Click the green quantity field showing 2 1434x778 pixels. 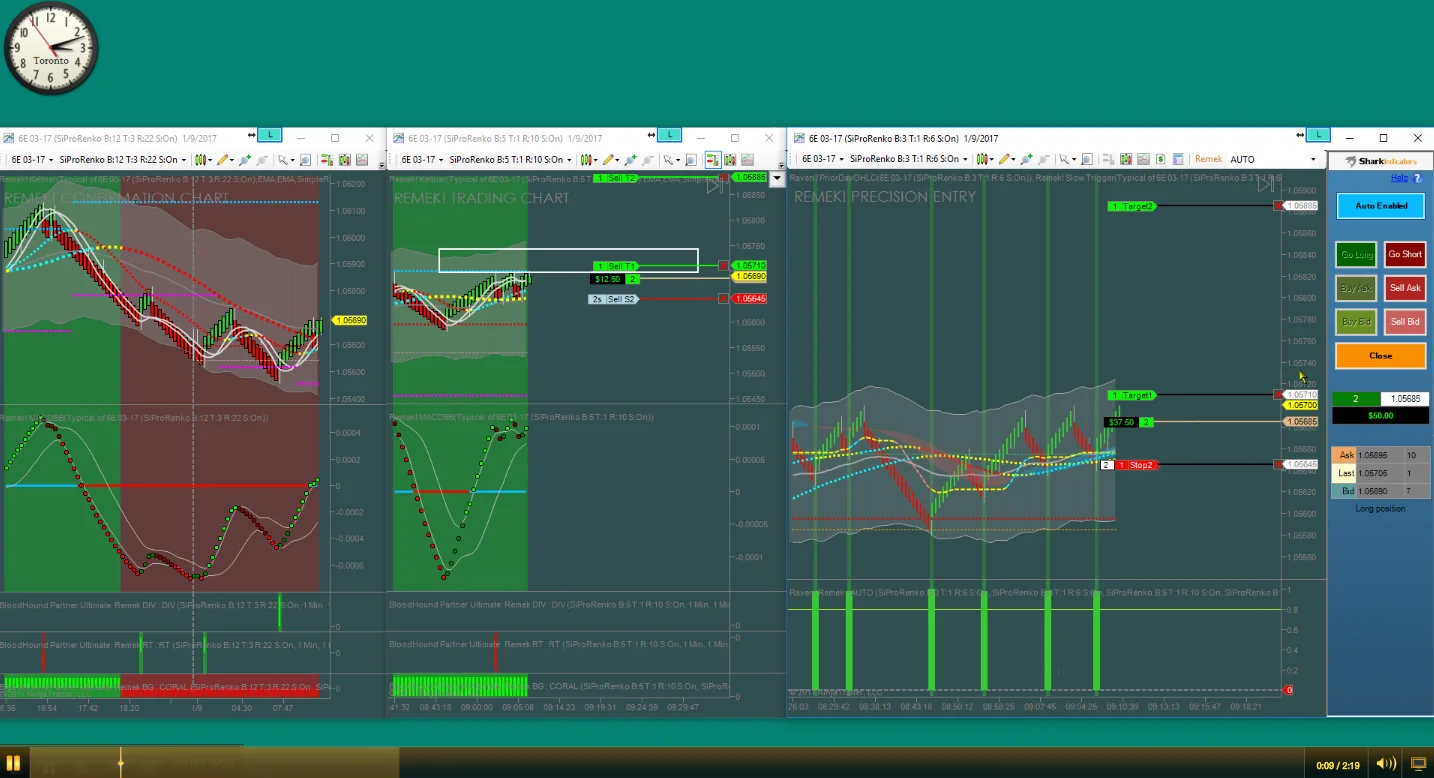click(x=1356, y=399)
